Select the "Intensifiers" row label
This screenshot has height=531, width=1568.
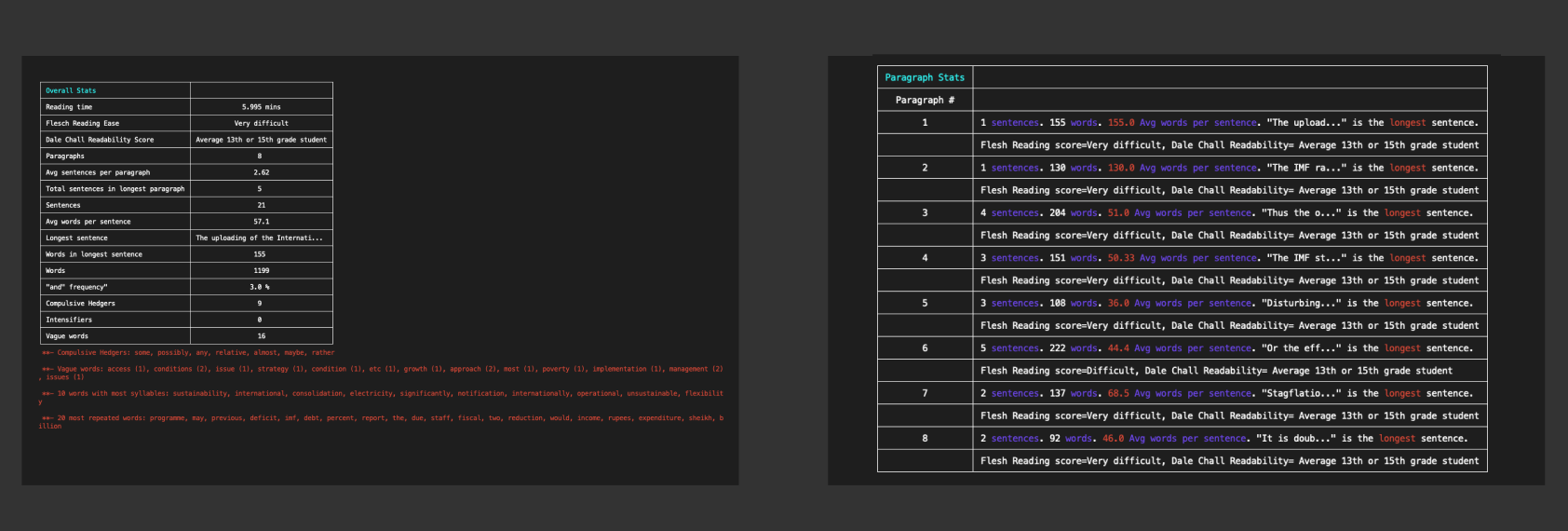point(69,320)
